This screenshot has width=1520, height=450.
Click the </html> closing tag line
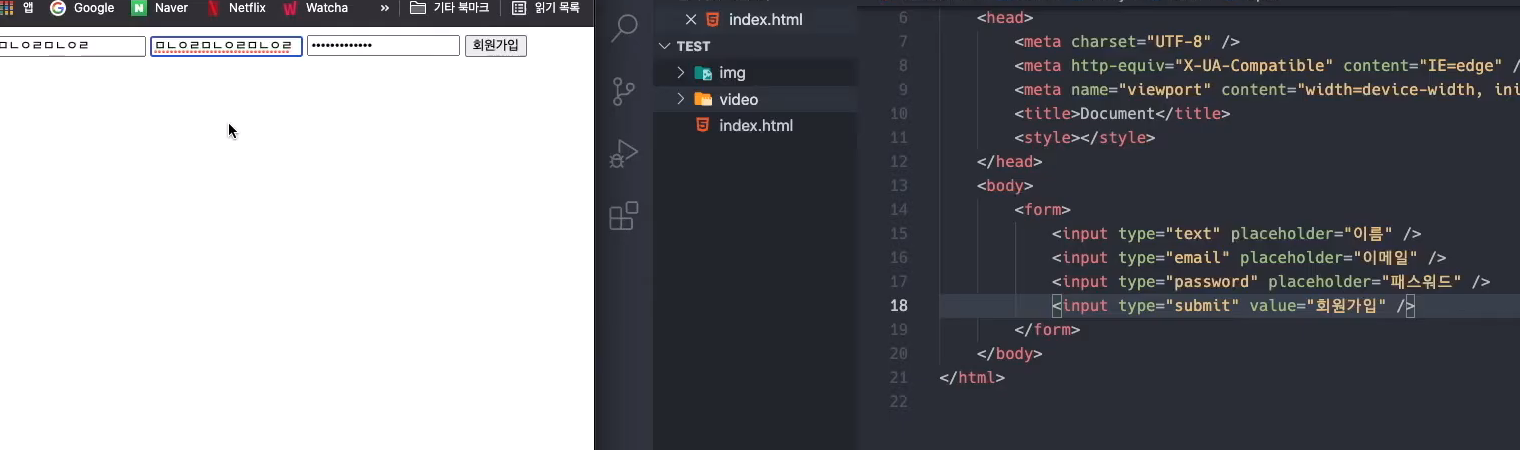(x=972, y=377)
